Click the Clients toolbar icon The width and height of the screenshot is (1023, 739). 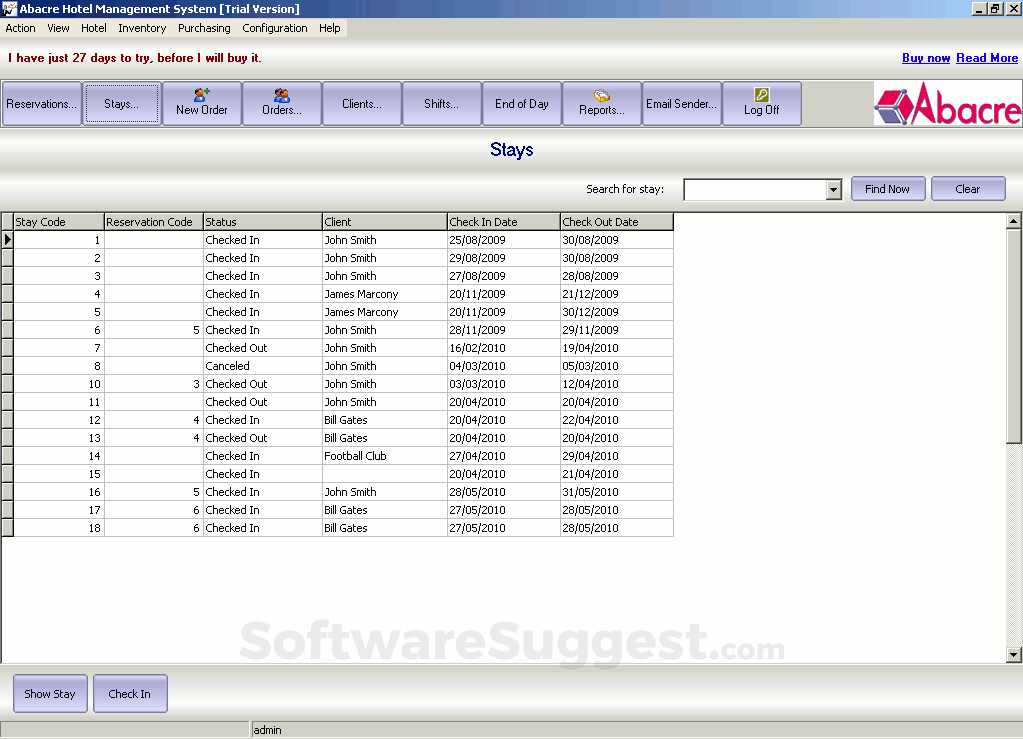pyautogui.click(x=361, y=103)
